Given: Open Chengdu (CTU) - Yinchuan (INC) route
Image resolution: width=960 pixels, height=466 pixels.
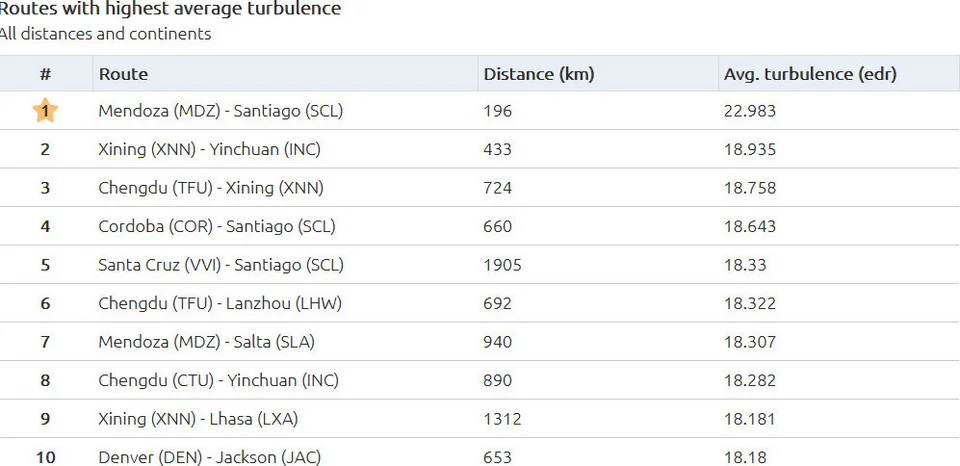Looking at the screenshot, I should pyautogui.click(x=218, y=381).
